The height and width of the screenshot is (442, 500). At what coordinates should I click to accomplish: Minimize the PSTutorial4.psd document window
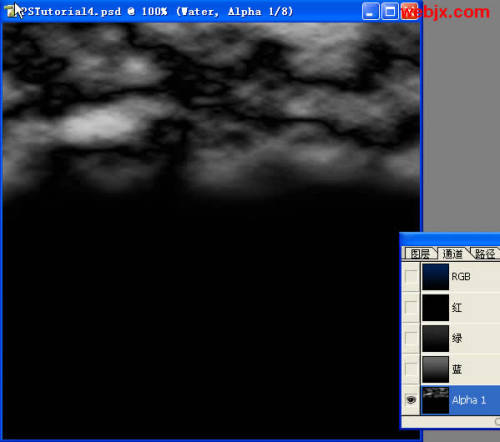coord(370,12)
